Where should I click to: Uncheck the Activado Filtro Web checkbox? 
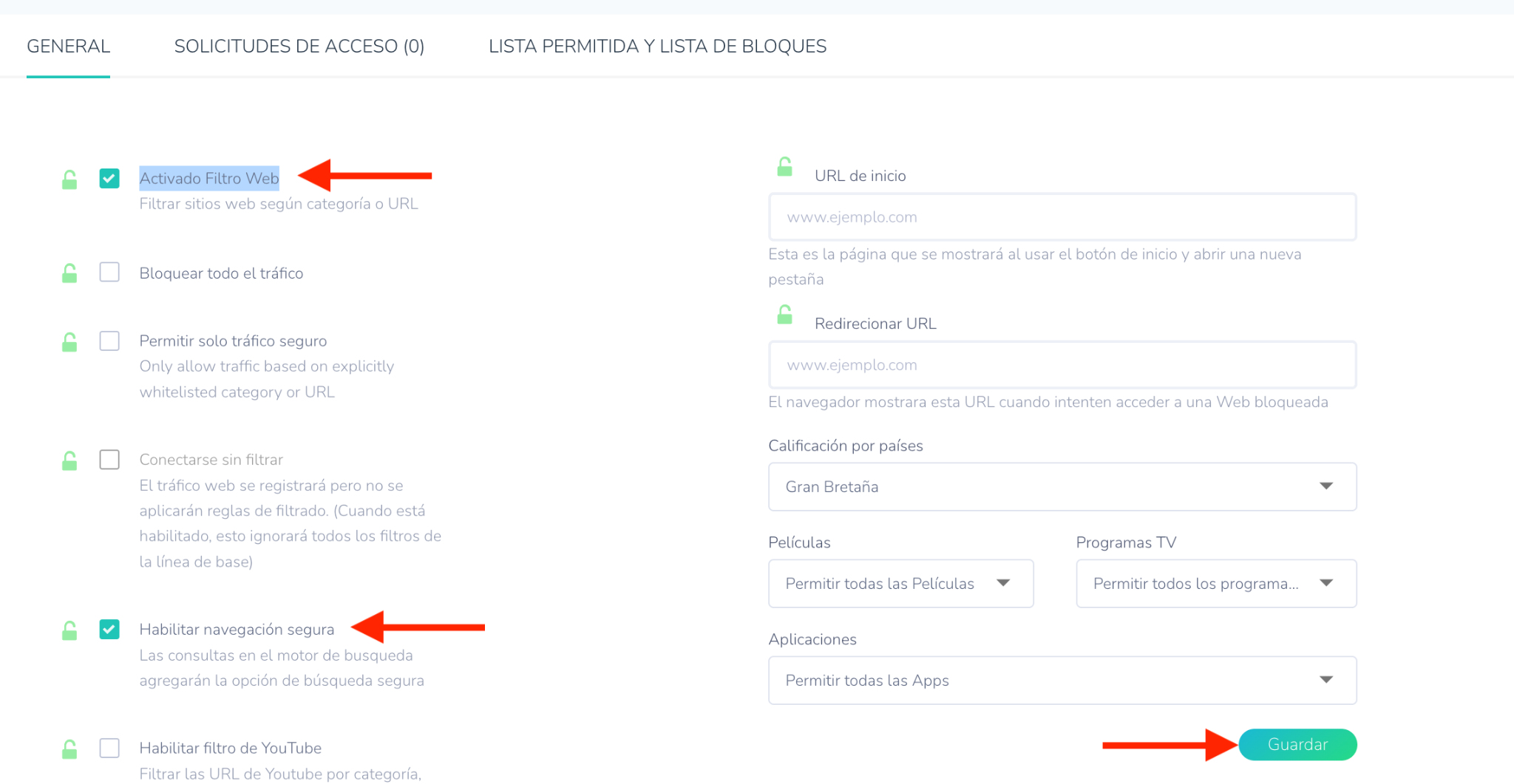coord(109,178)
